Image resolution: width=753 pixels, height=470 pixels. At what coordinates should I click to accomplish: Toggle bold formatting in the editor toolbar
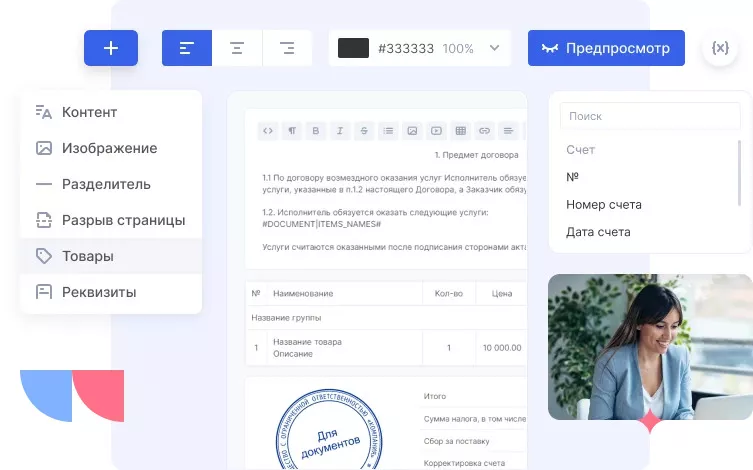315,130
